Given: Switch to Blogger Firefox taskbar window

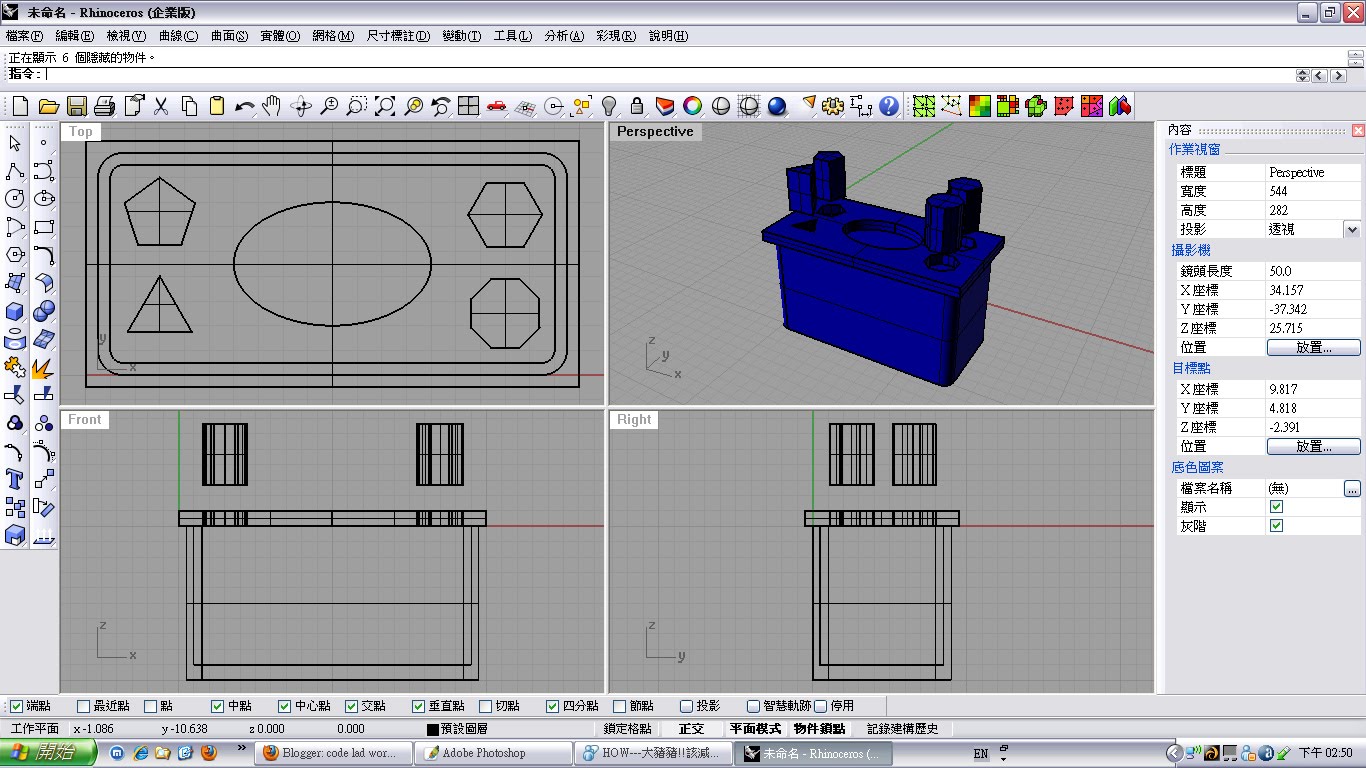Looking at the screenshot, I should tap(334, 753).
